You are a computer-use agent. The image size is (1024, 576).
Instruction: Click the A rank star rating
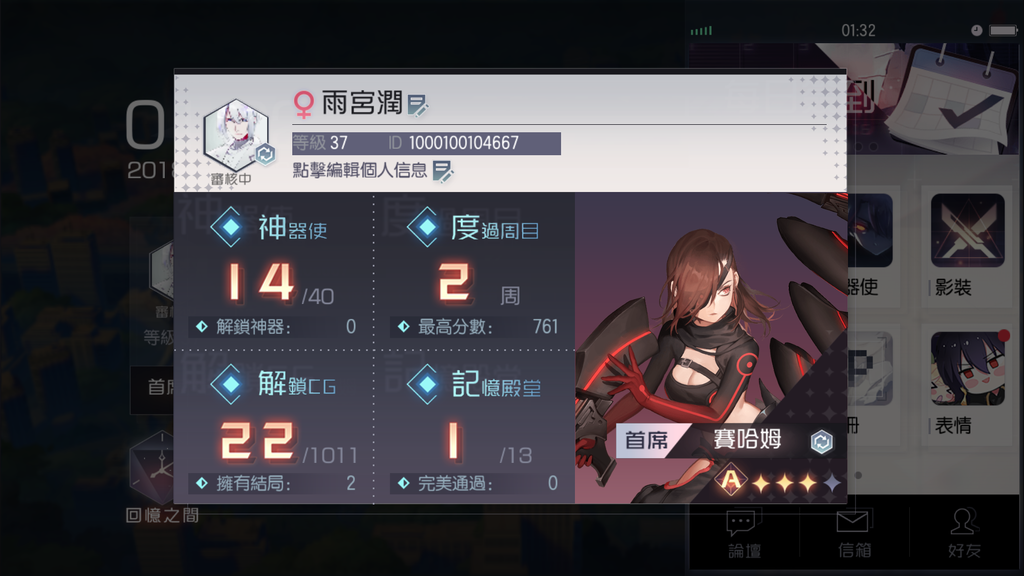[x=777, y=482]
